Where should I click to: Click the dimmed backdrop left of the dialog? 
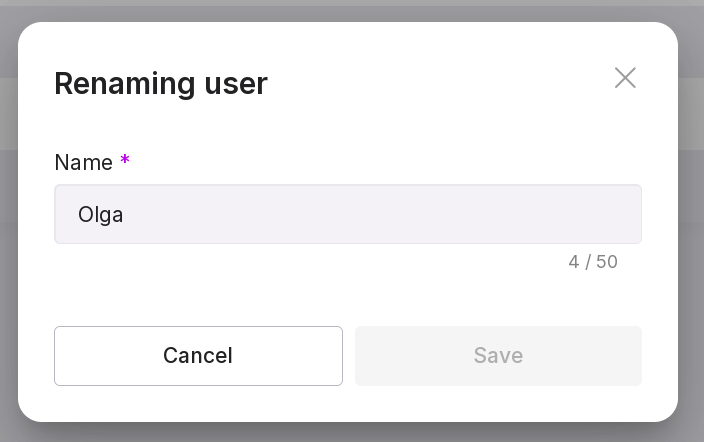(8, 220)
